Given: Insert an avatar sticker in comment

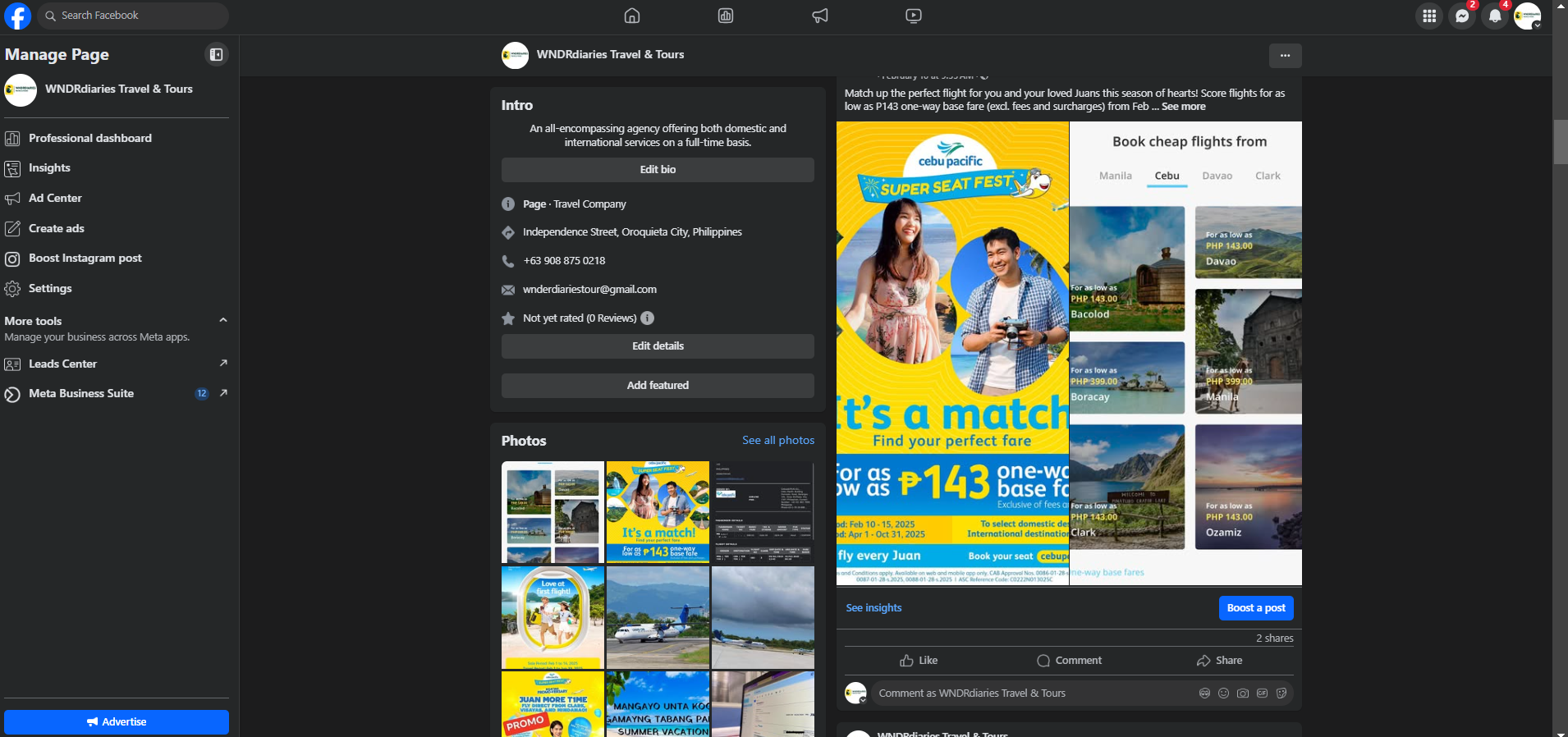Looking at the screenshot, I should pyautogui.click(x=1204, y=694).
